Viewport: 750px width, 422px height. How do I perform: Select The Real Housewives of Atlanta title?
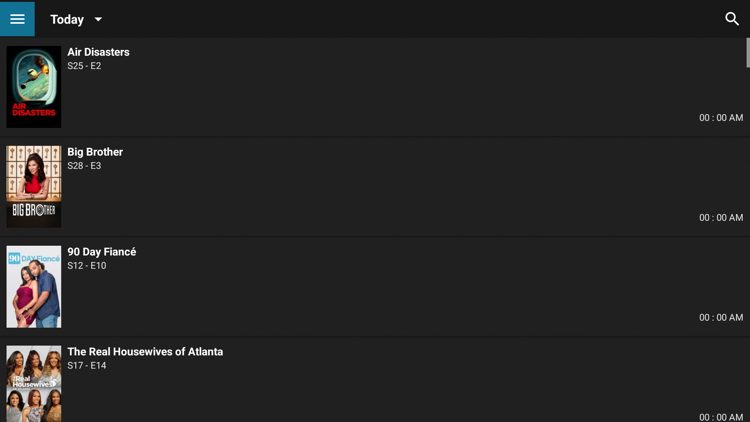coord(145,352)
